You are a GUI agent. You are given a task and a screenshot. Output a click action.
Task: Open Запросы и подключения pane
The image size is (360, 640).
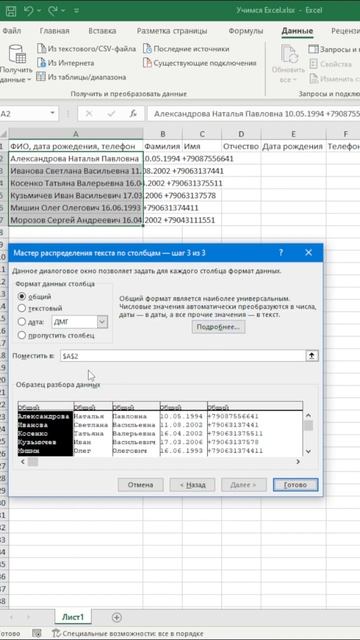tap(334, 49)
